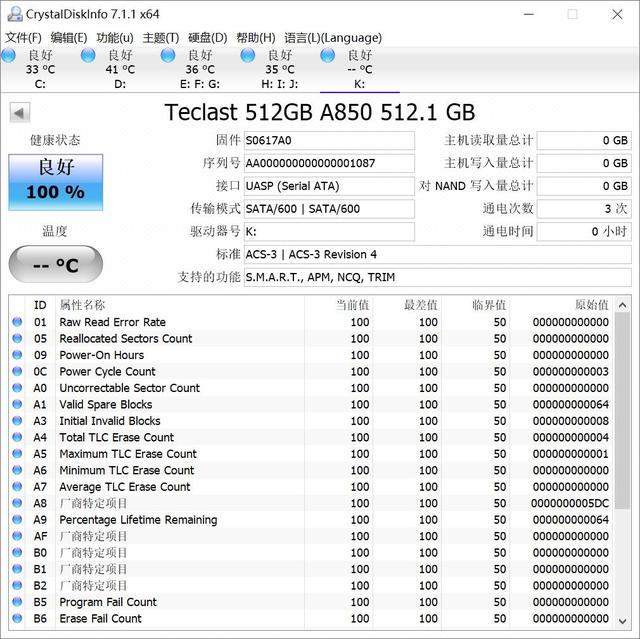The height and width of the screenshot is (639, 640).
Task: Click status dot for Total TLC Erase Count
Action: point(17,437)
